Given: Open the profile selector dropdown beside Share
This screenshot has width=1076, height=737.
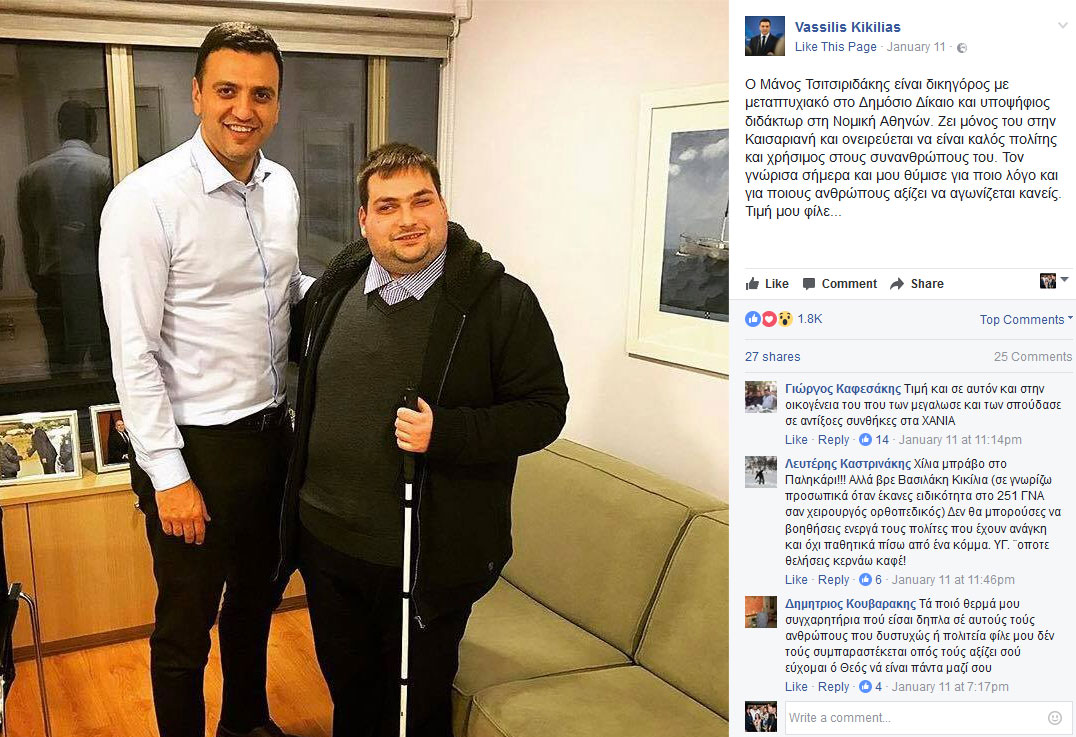Looking at the screenshot, I should click(x=1054, y=281).
